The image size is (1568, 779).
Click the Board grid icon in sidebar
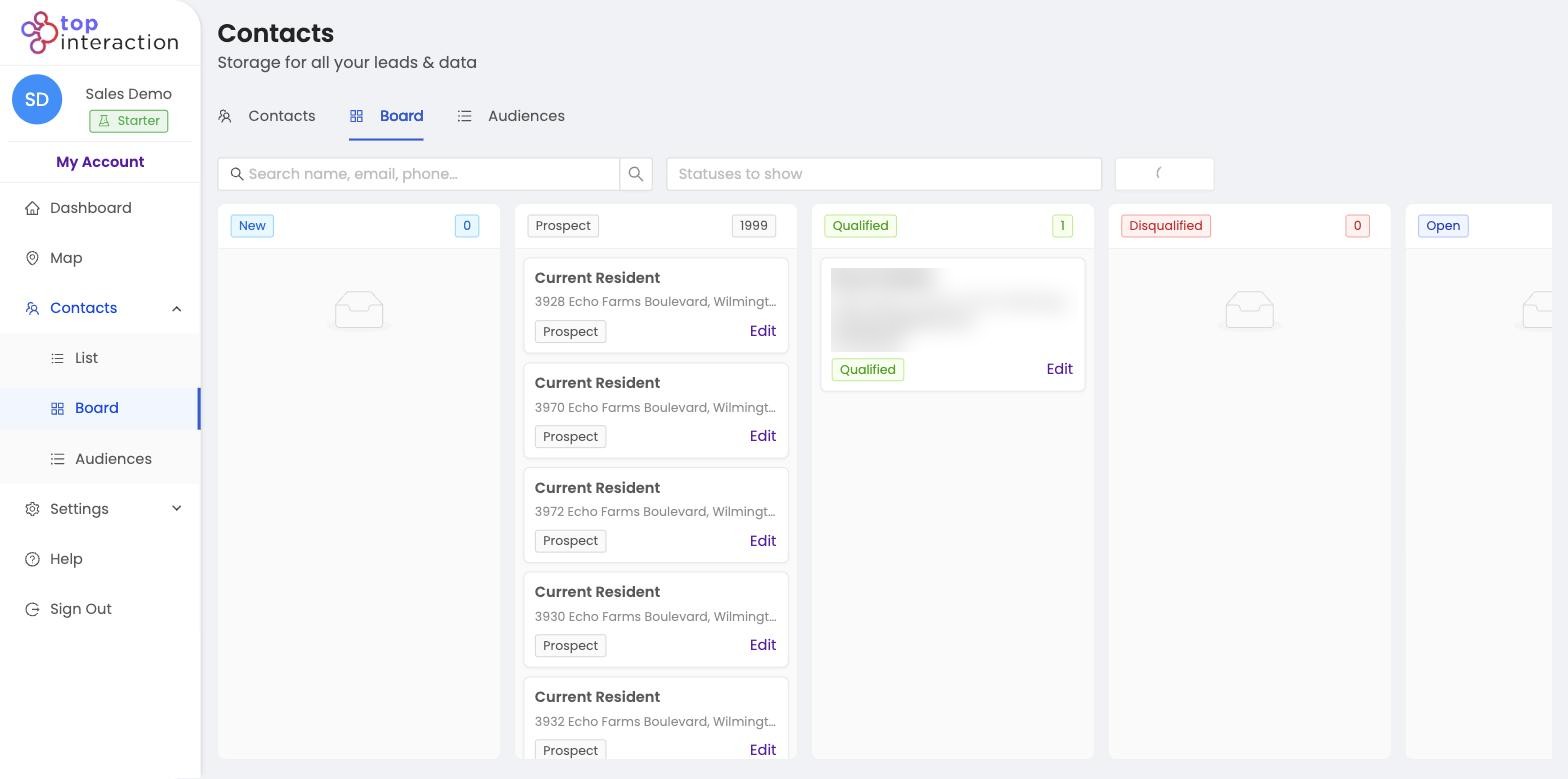[57, 408]
